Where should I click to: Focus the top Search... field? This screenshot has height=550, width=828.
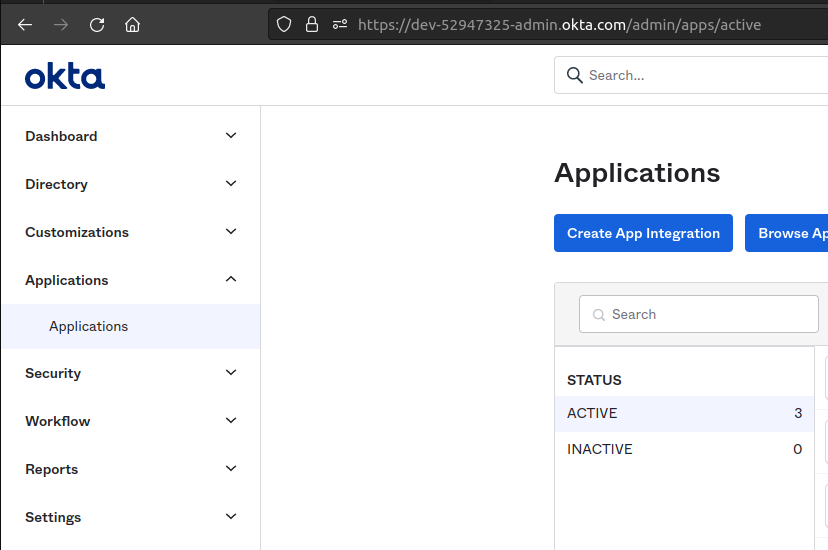pyautogui.click(x=691, y=75)
